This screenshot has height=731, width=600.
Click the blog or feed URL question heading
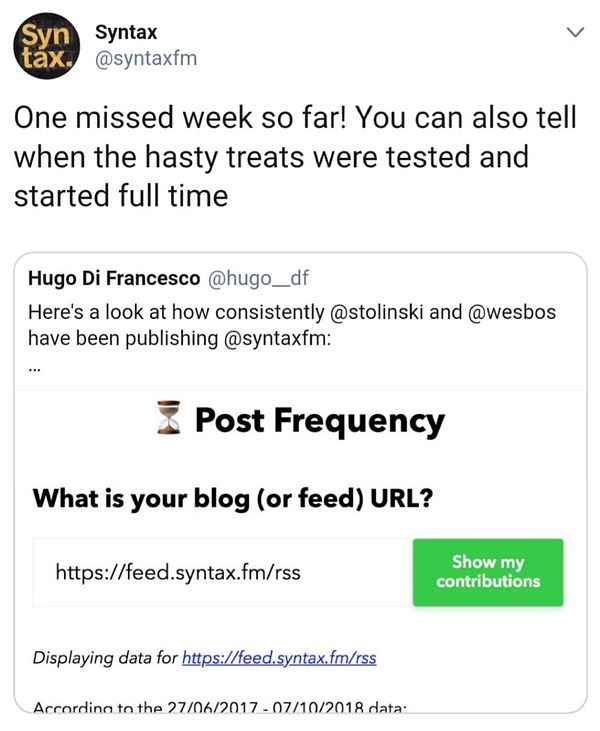point(232,498)
